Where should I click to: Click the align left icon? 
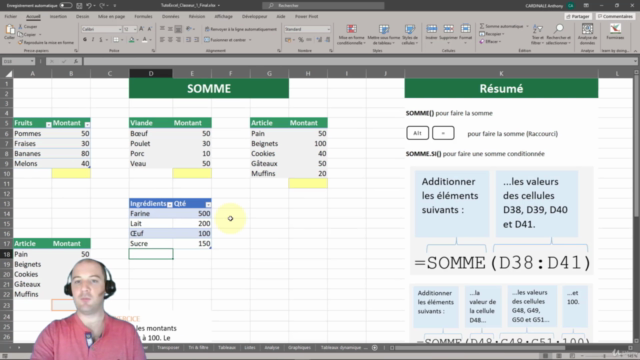pyautogui.click(x=162, y=40)
